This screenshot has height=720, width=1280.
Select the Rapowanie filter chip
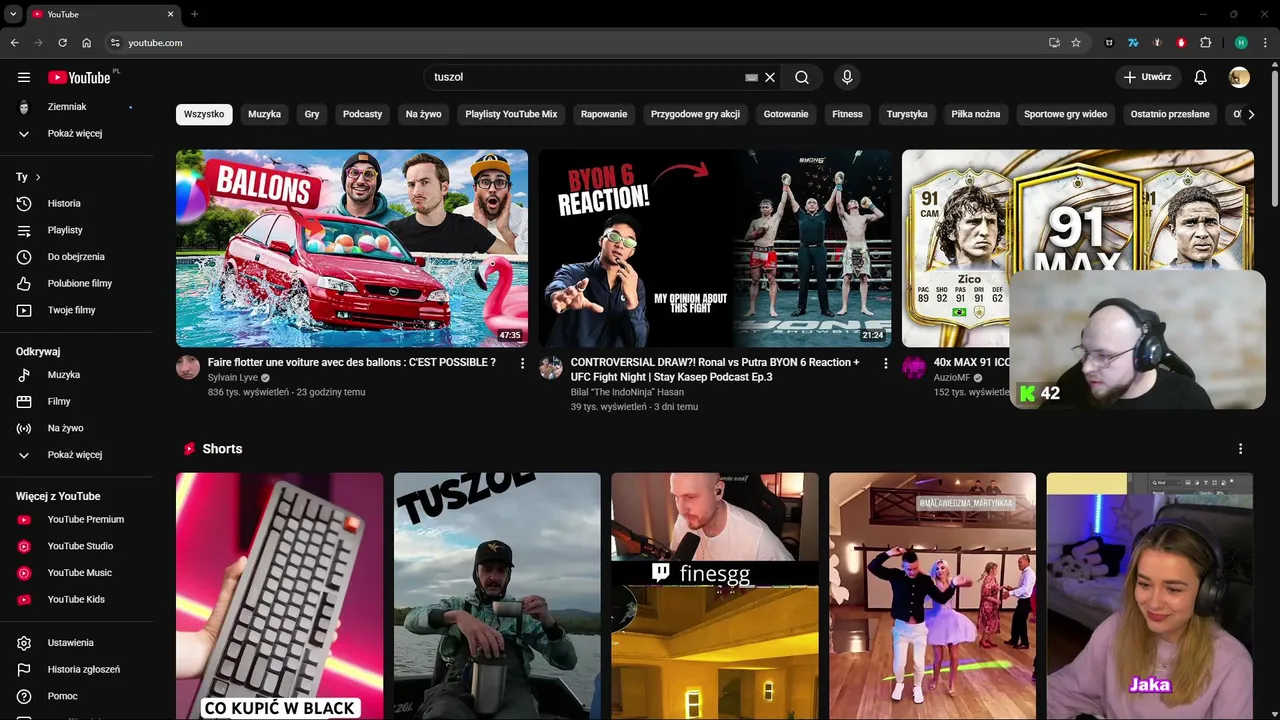point(604,114)
